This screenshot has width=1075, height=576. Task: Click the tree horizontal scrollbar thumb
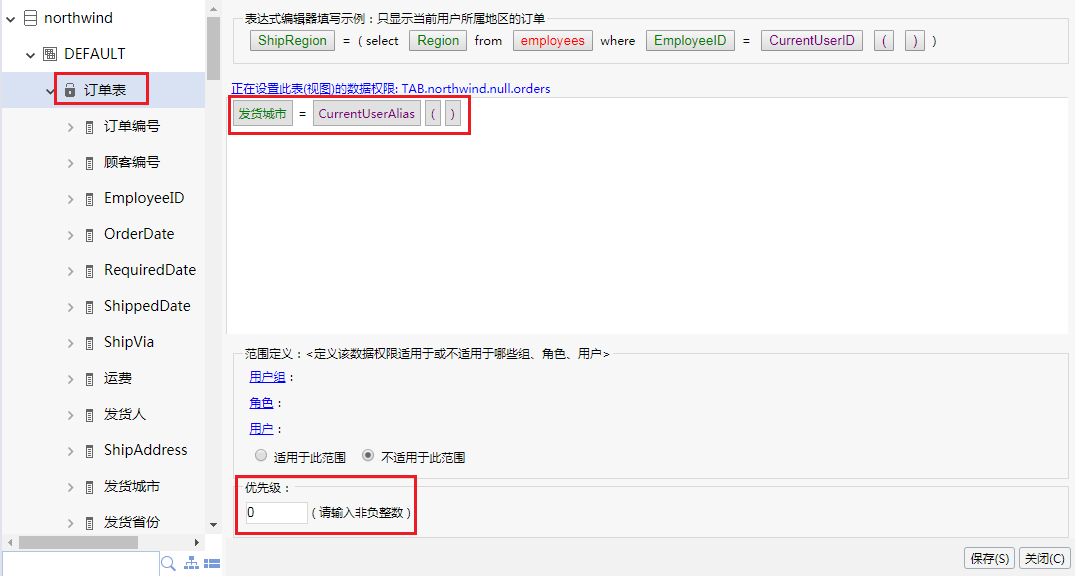click(x=78, y=542)
